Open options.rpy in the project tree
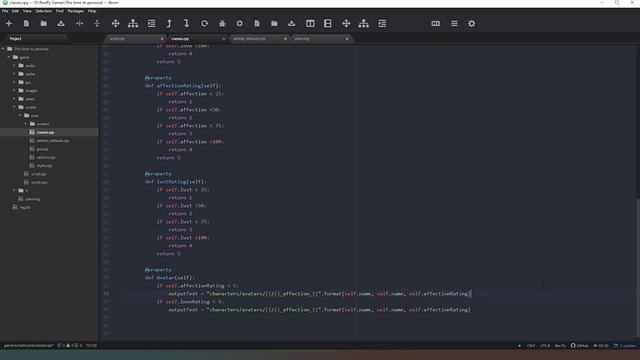Image resolution: width=640 pixels, height=360 pixels. (x=46, y=157)
